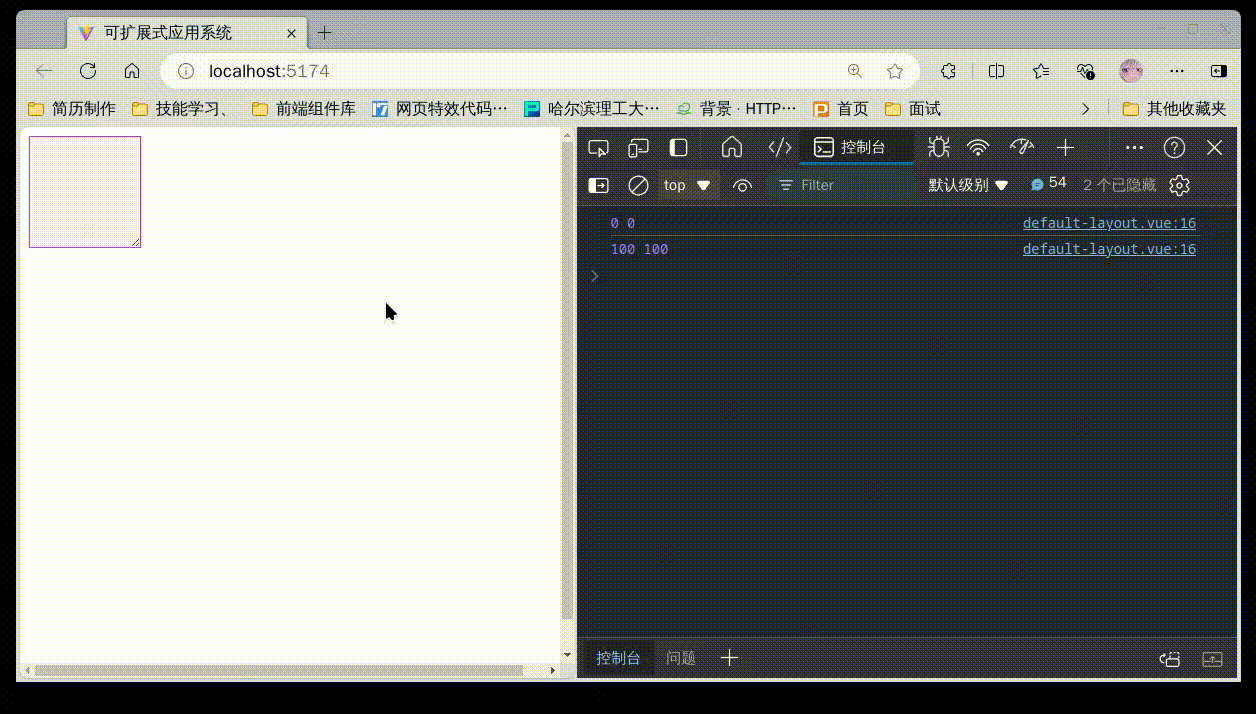Open Browser essentials heart icon

(x=1086, y=71)
